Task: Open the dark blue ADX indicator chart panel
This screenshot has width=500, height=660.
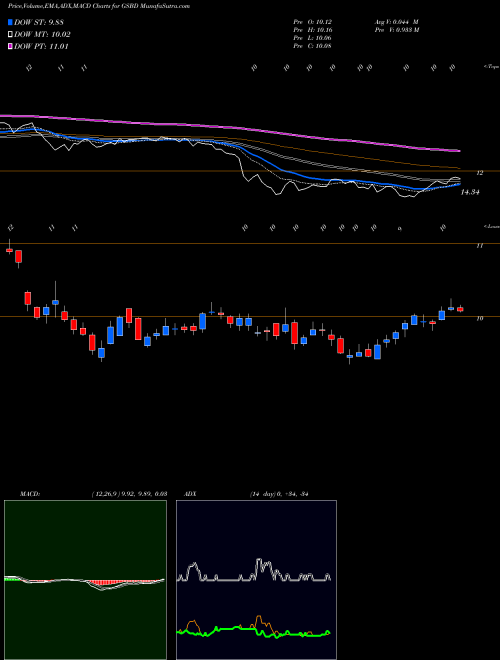Action: pyautogui.click(x=256, y=580)
